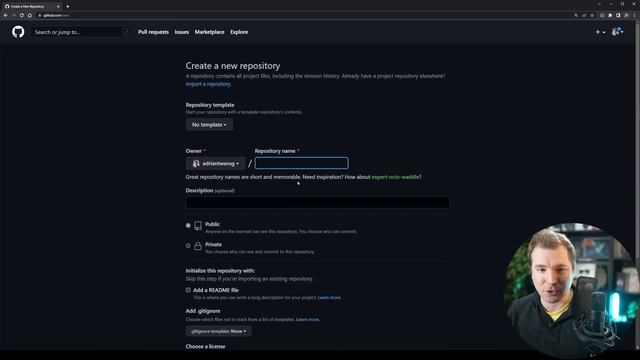Open the browser extensions puzzle icon

pyautogui.click(x=610, y=16)
